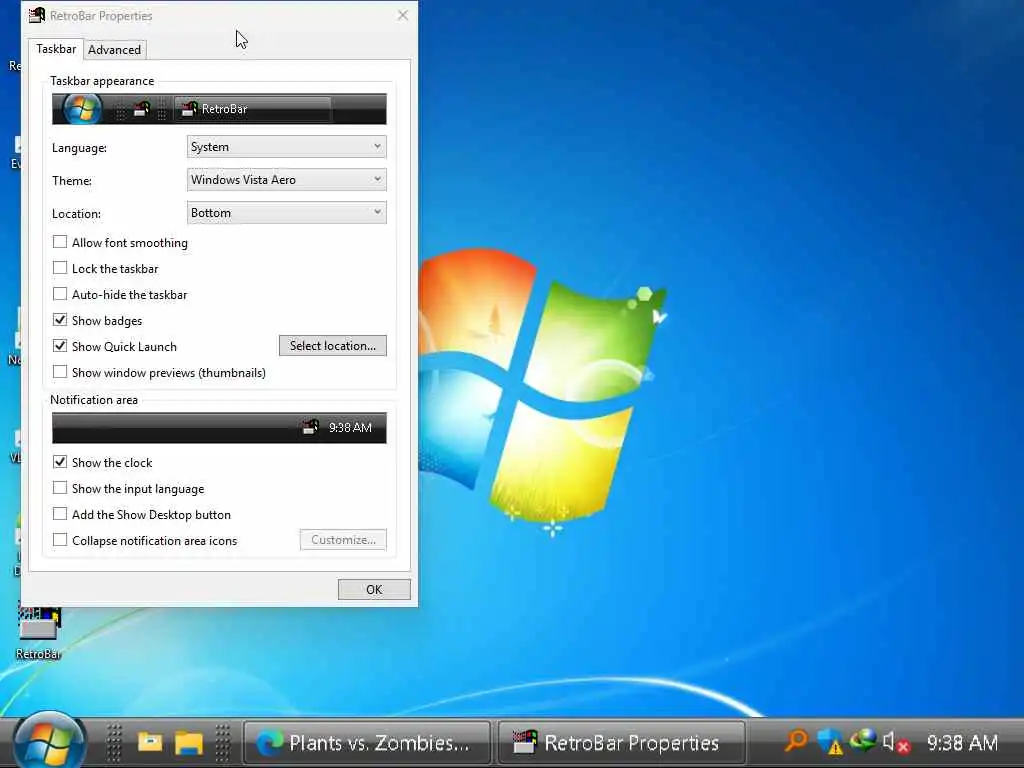Click the network globe tray icon
Image resolution: width=1024 pixels, height=768 pixels.
coord(863,740)
